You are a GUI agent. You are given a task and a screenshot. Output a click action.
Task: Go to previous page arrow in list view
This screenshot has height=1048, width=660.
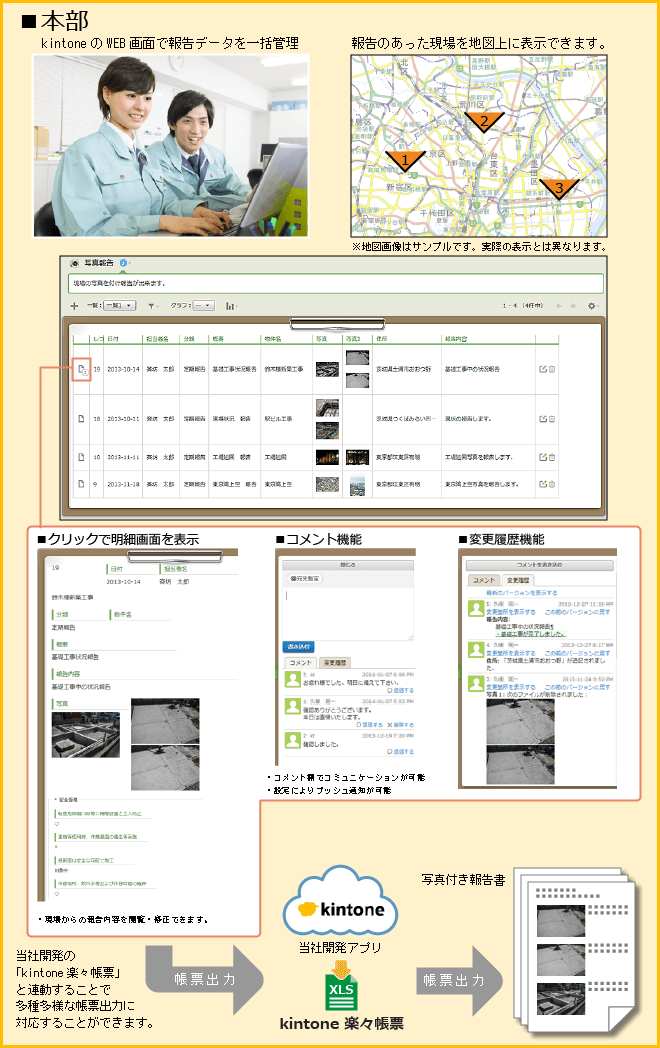pos(558,305)
